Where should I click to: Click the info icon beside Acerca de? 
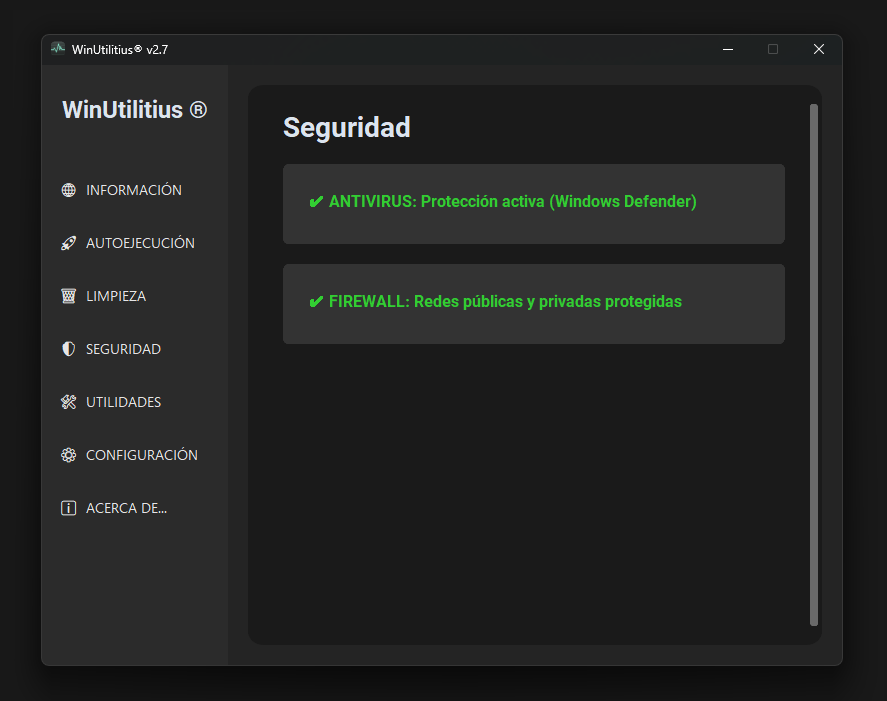tap(69, 508)
